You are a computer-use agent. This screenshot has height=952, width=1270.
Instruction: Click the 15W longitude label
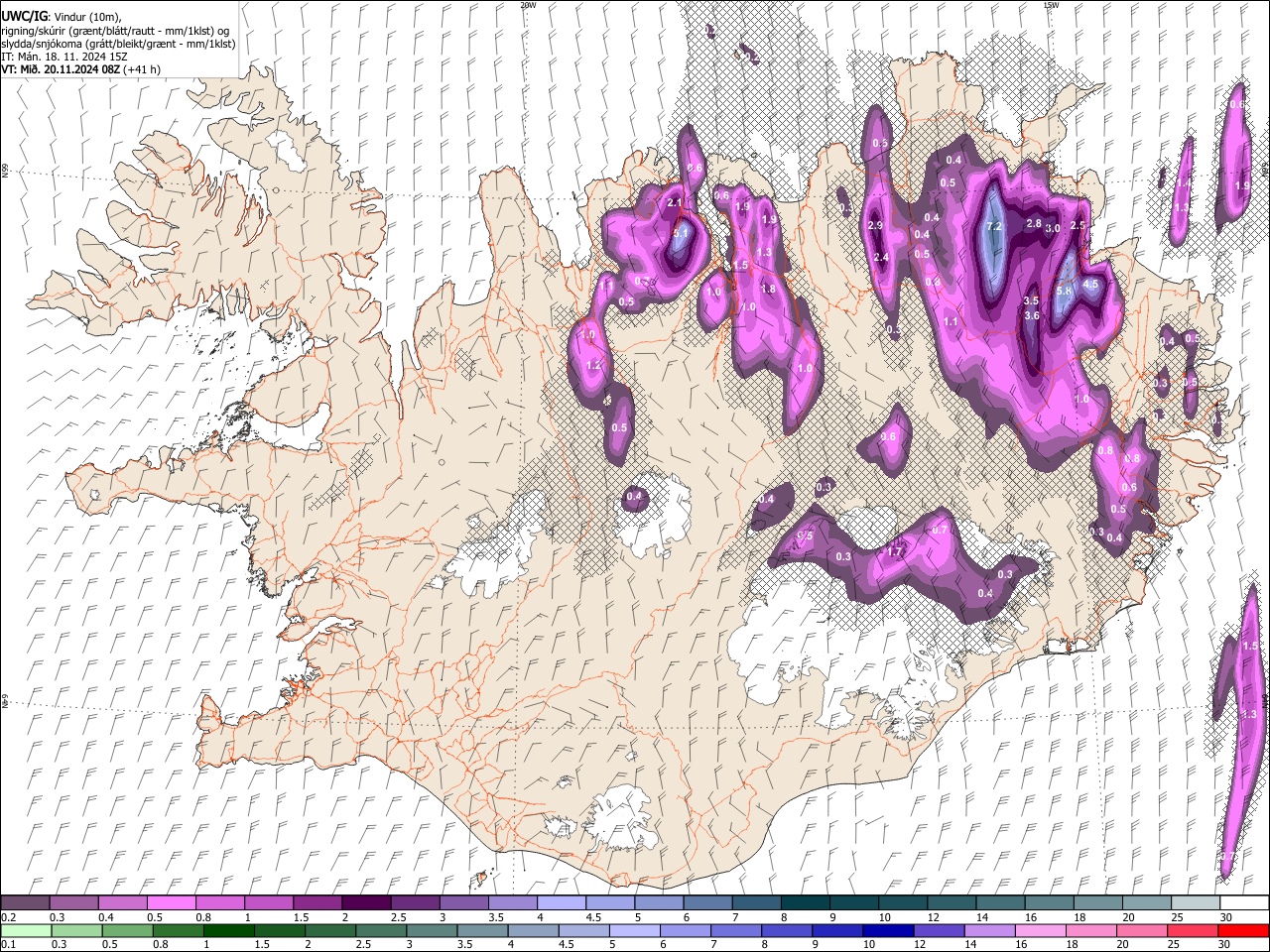point(1051,5)
